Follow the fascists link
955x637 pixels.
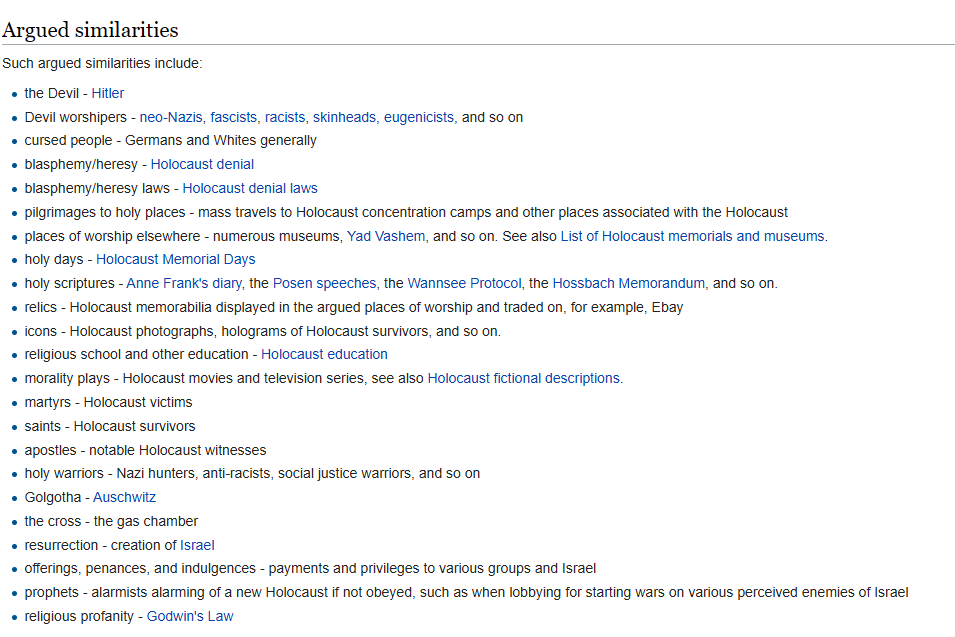(233, 117)
